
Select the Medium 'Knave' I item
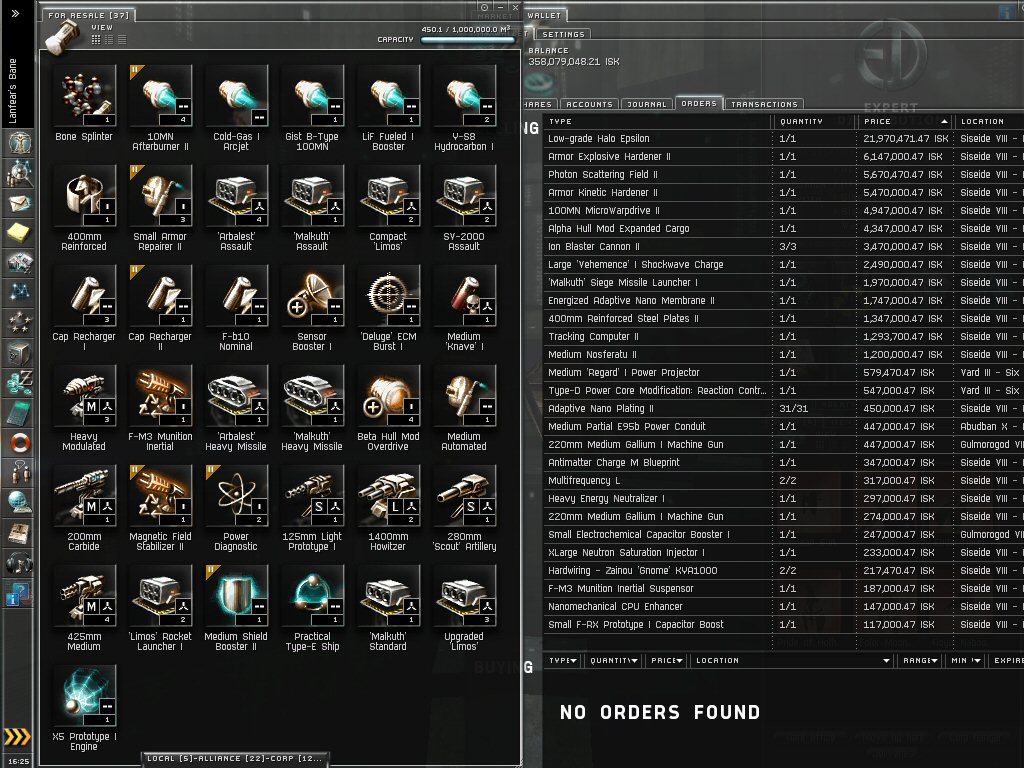point(464,308)
